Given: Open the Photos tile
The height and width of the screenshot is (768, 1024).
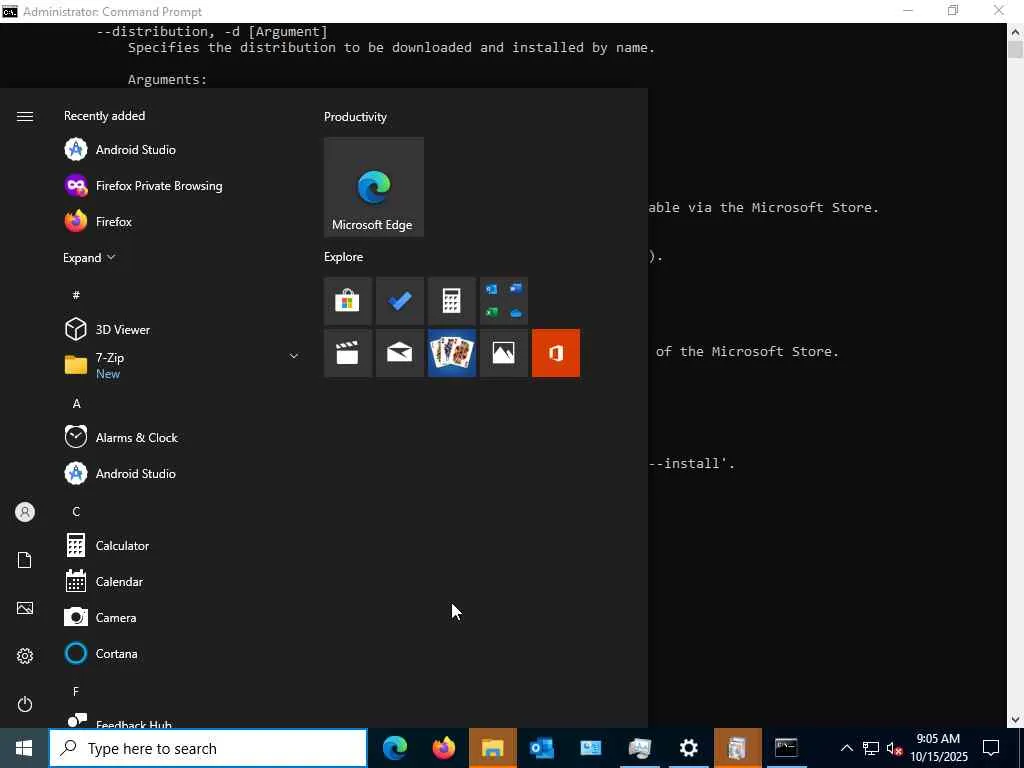Looking at the screenshot, I should coord(504,353).
